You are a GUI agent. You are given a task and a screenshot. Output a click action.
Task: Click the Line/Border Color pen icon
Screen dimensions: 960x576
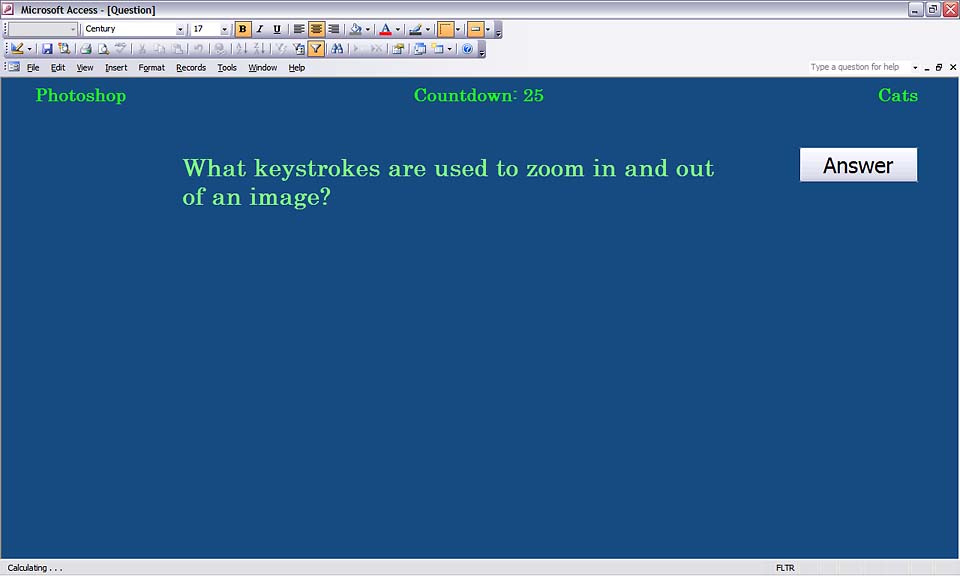click(415, 29)
